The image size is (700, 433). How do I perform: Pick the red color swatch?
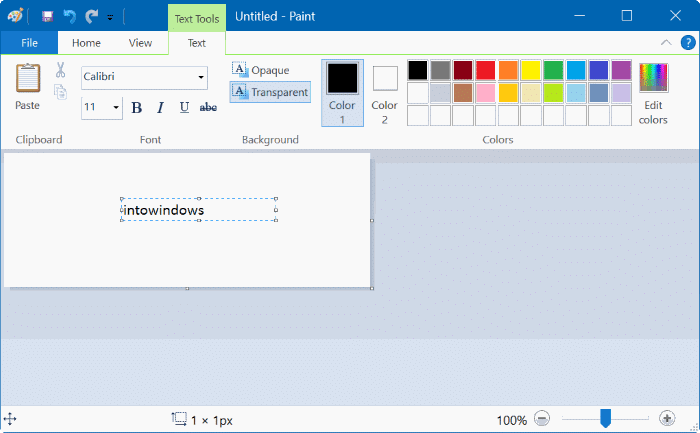(486, 70)
